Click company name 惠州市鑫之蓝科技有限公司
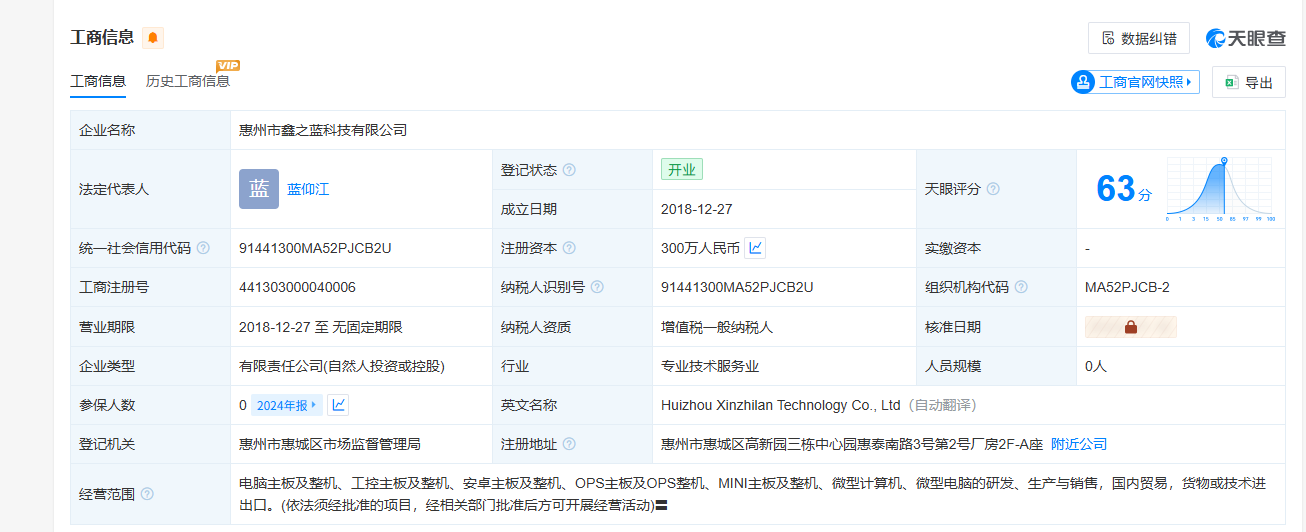Screen dimensions: 1306x532 tap(323, 130)
